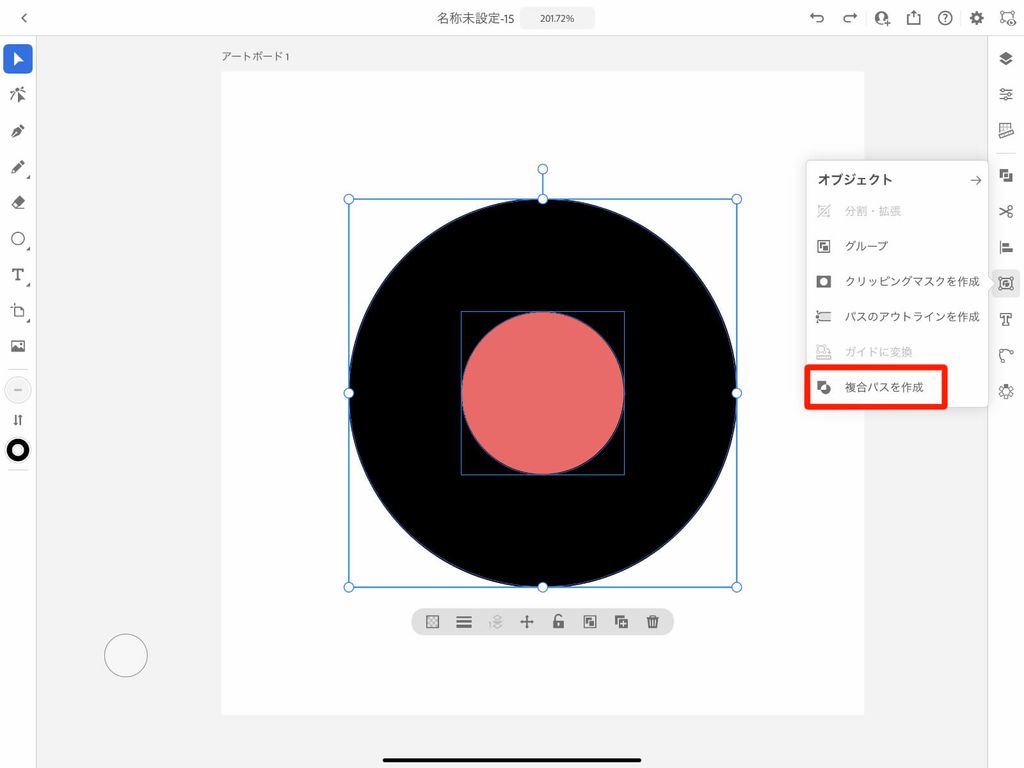Open opacity checkerboard in context bar

tap(432, 622)
